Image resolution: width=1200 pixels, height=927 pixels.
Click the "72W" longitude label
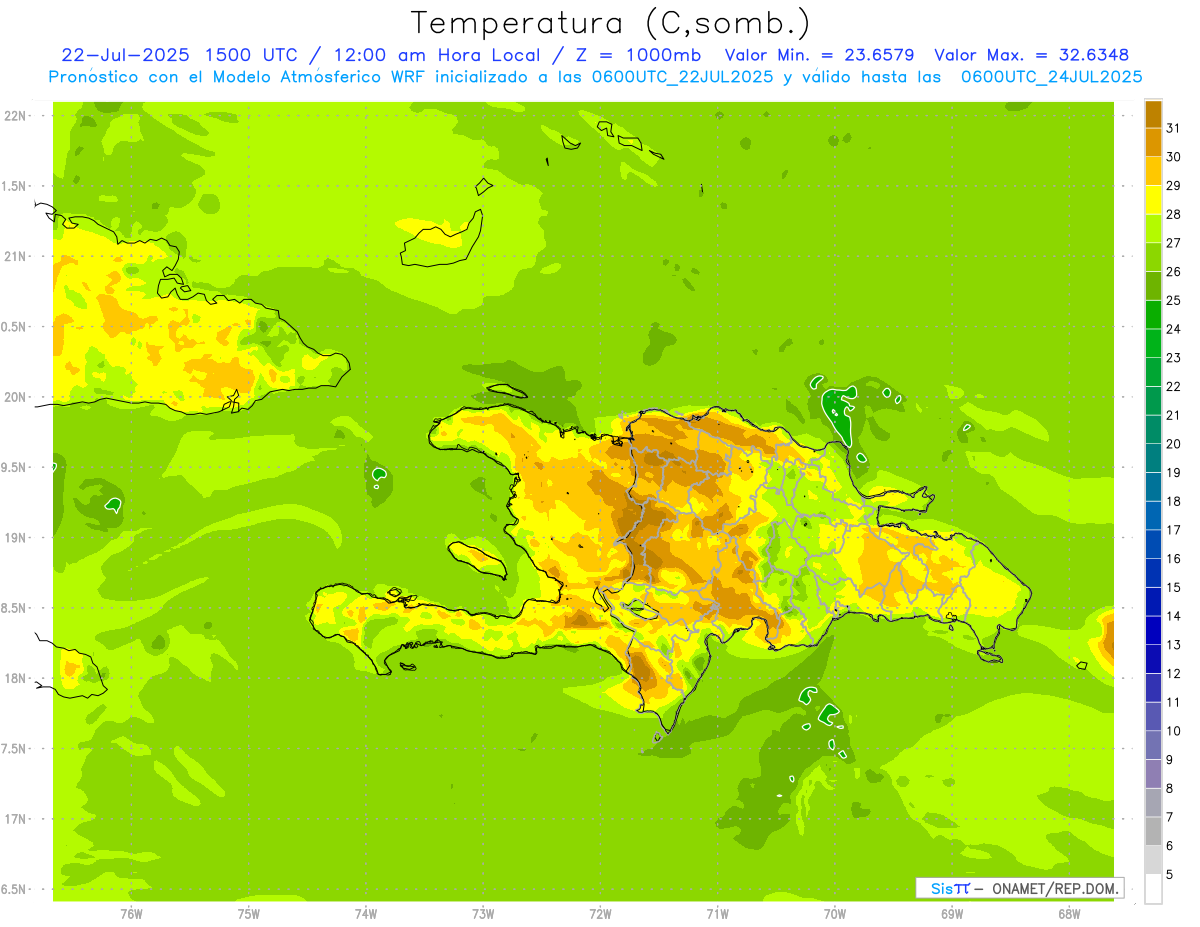point(600,913)
